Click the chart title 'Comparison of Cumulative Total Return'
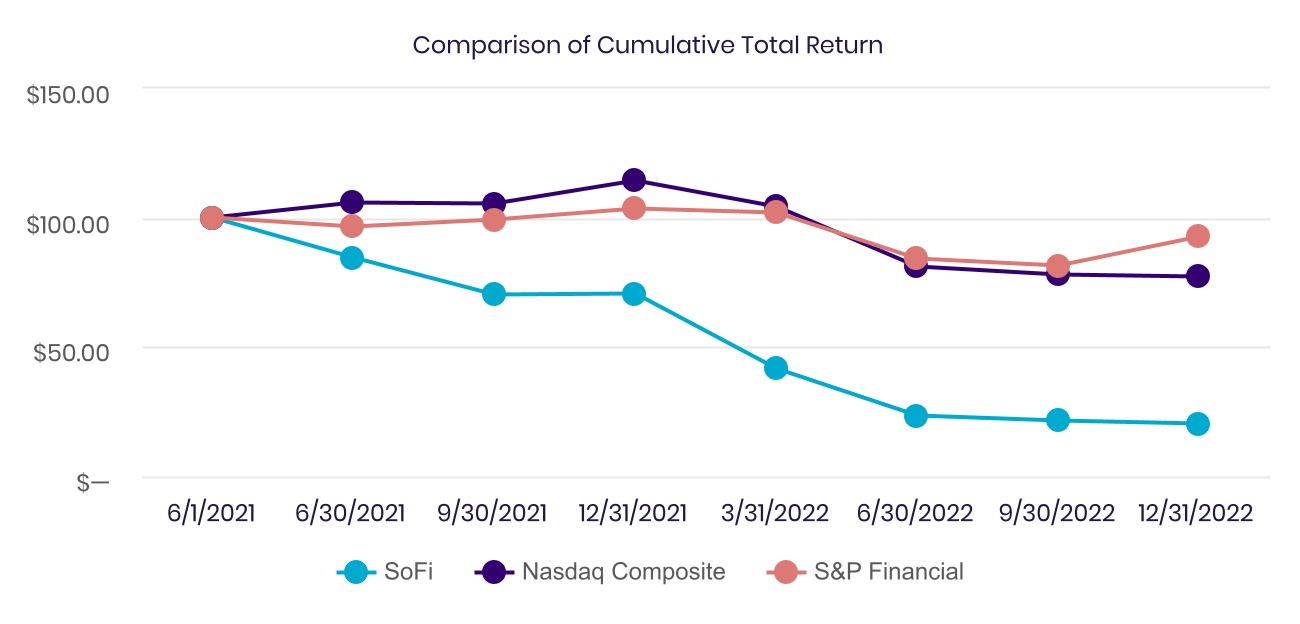This screenshot has height=624, width=1300. 648,46
